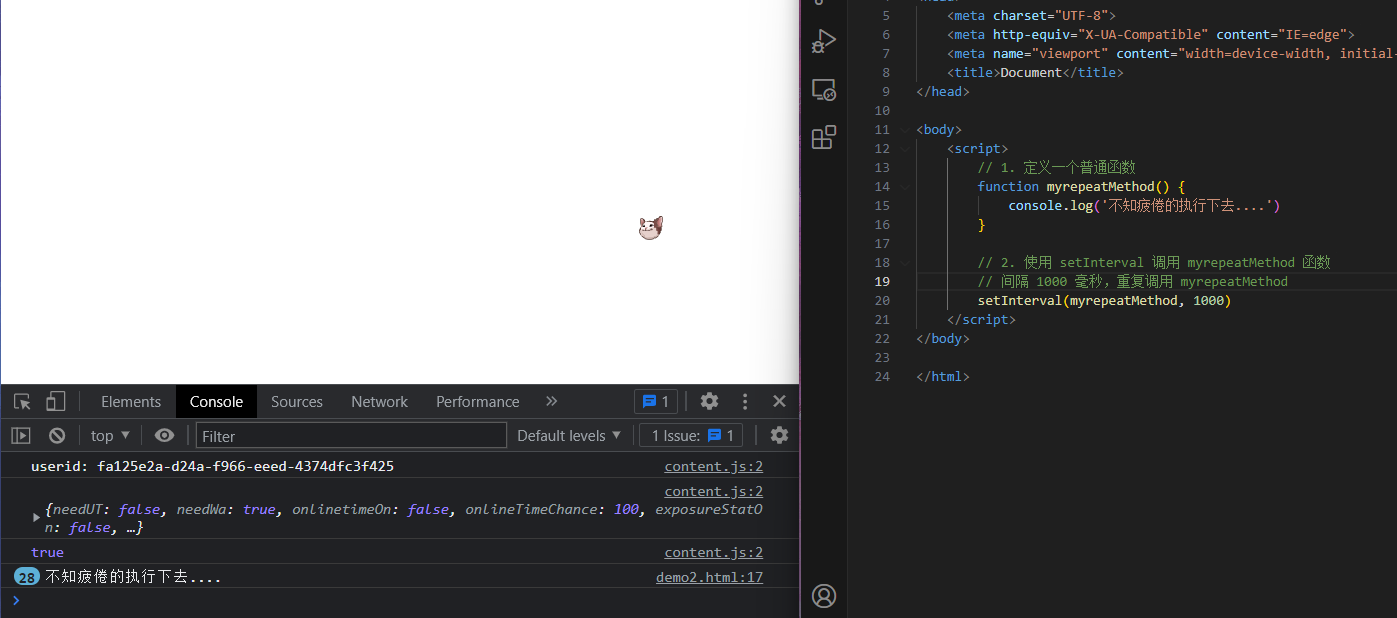Click the console Filter input field
The width and height of the screenshot is (1397, 618).
[x=351, y=436]
